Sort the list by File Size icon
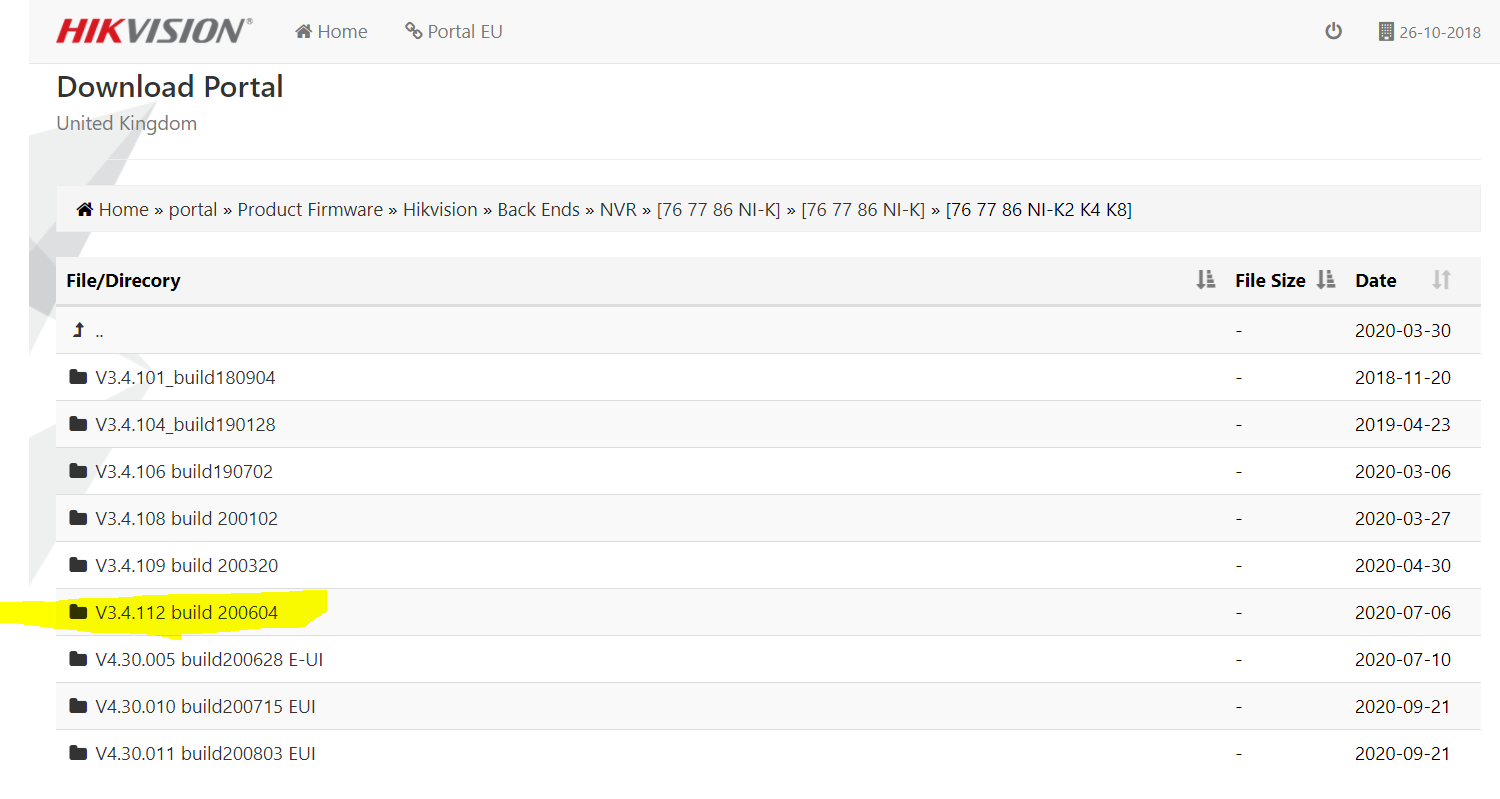Viewport: 1500px width, 799px height. click(x=1326, y=280)
